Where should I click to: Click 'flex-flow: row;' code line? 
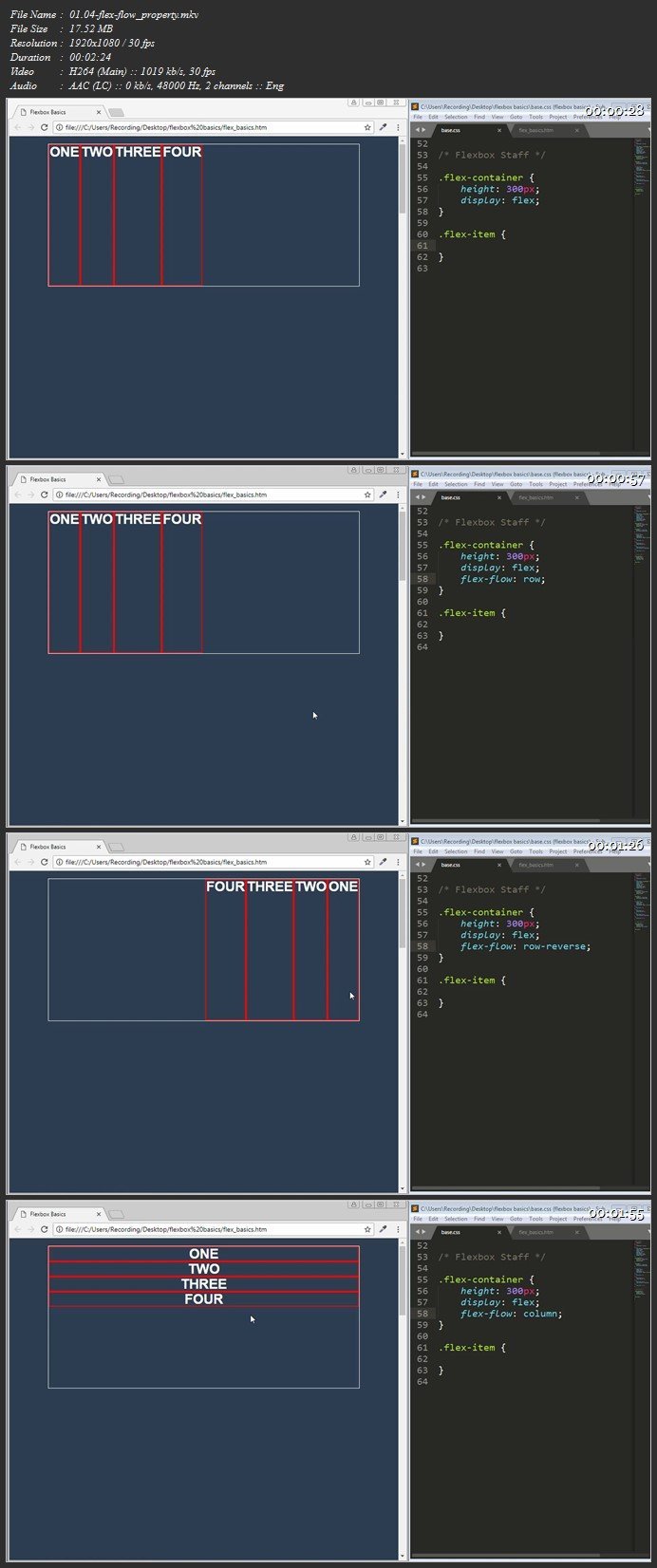[x=503, y=579]
